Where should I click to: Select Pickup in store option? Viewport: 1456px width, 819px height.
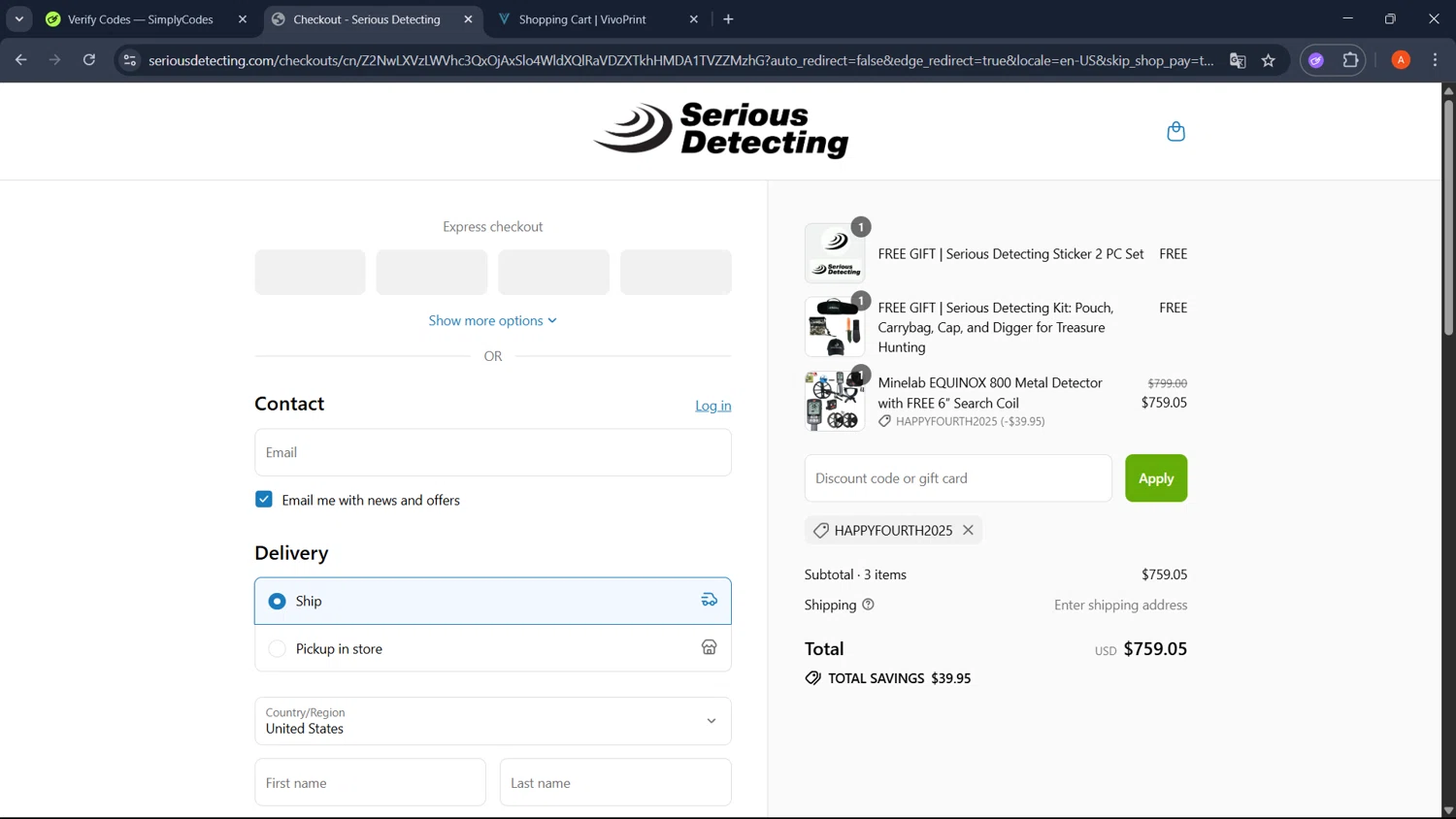coord(492,648)
